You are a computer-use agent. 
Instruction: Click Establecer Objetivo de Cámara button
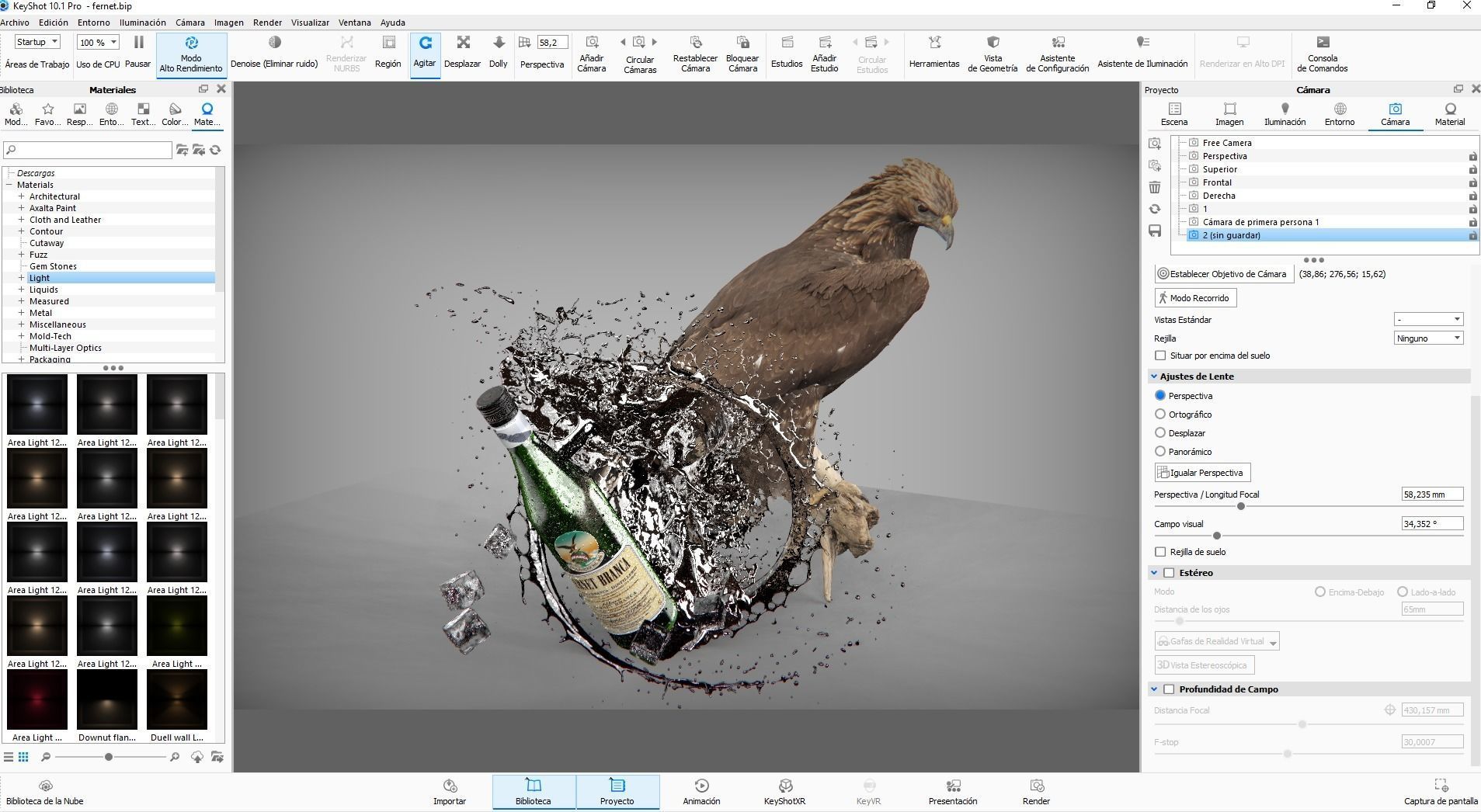click(x=1224, y=274)
